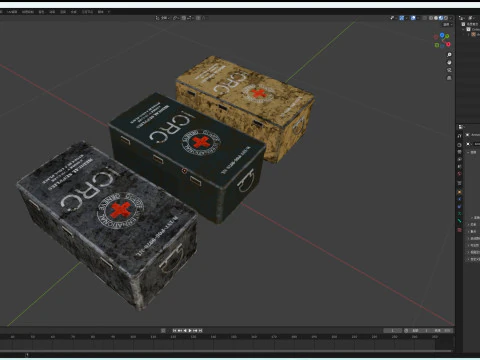Switch perspective/orthographic with the grid button
This screenshot has width=480, height=360.
click(449, 78)
